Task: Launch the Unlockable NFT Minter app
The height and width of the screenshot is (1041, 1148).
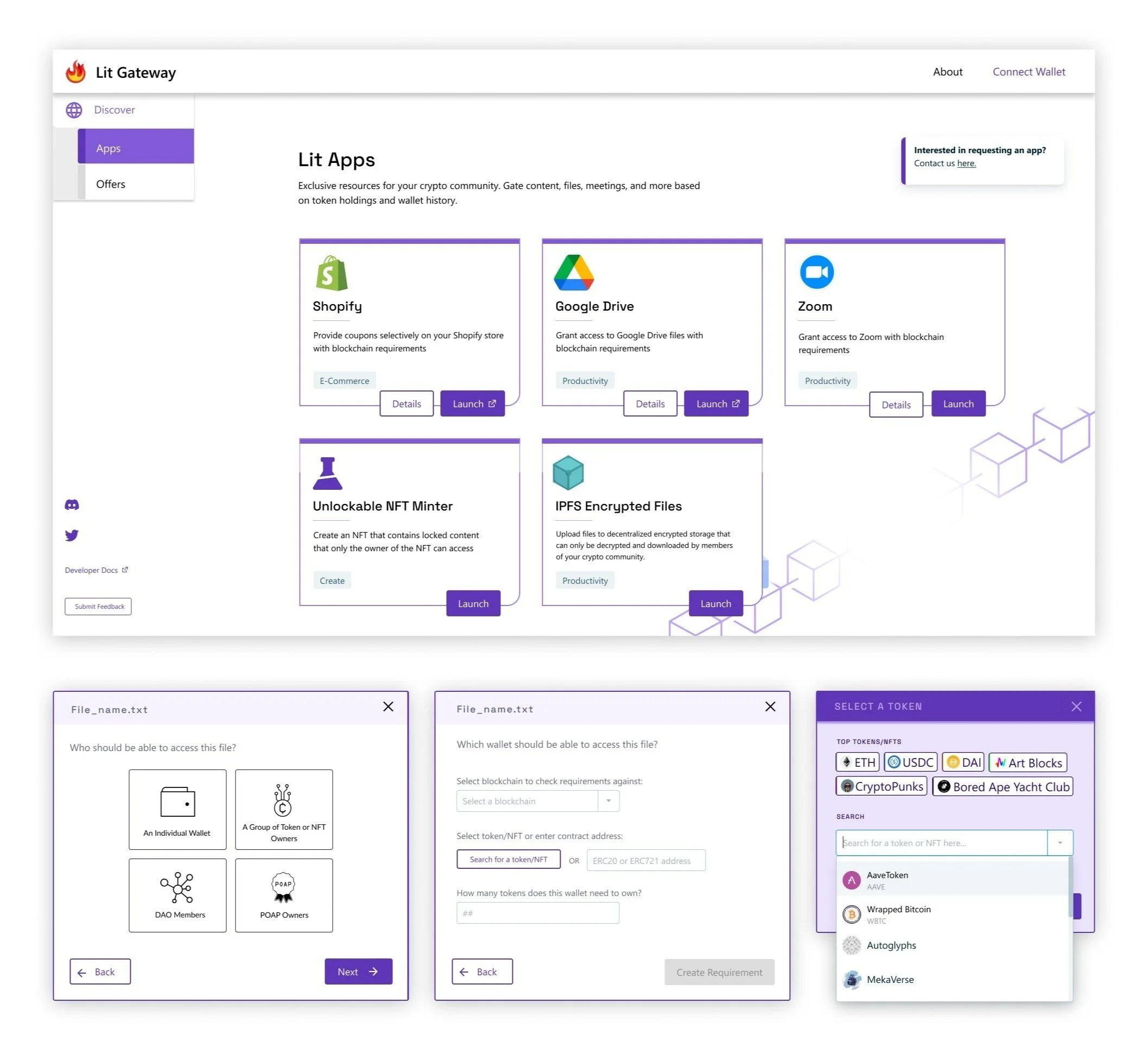Action: tap(473, 603)
